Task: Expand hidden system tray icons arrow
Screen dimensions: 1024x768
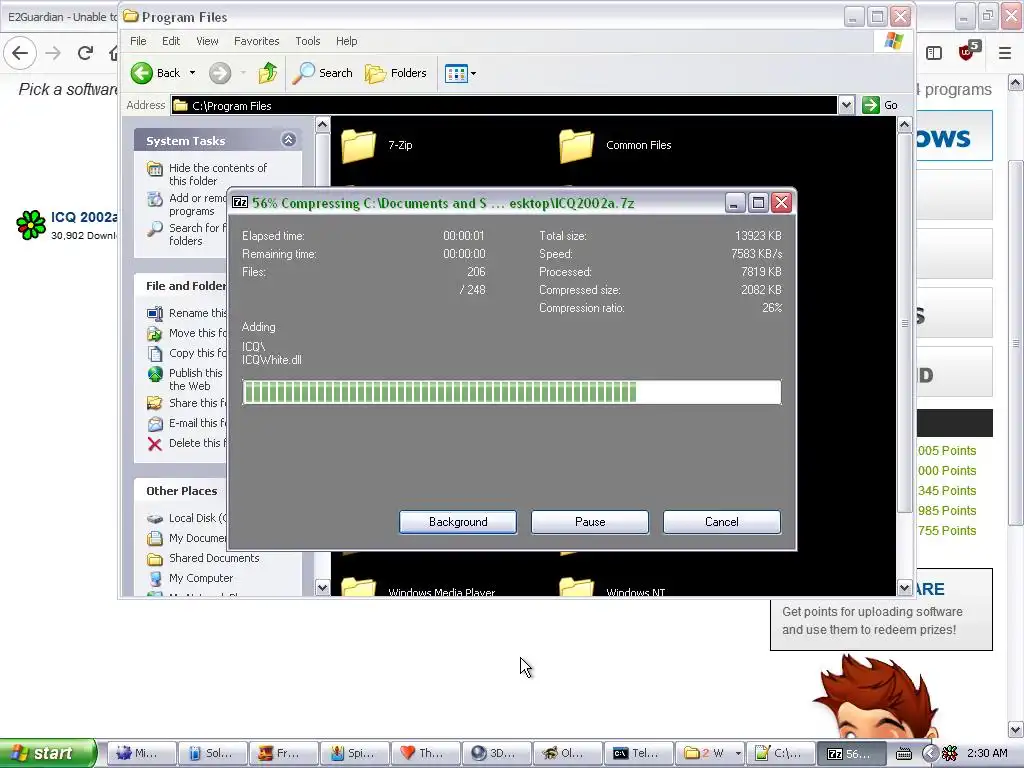Action: [x=930, y=753]
